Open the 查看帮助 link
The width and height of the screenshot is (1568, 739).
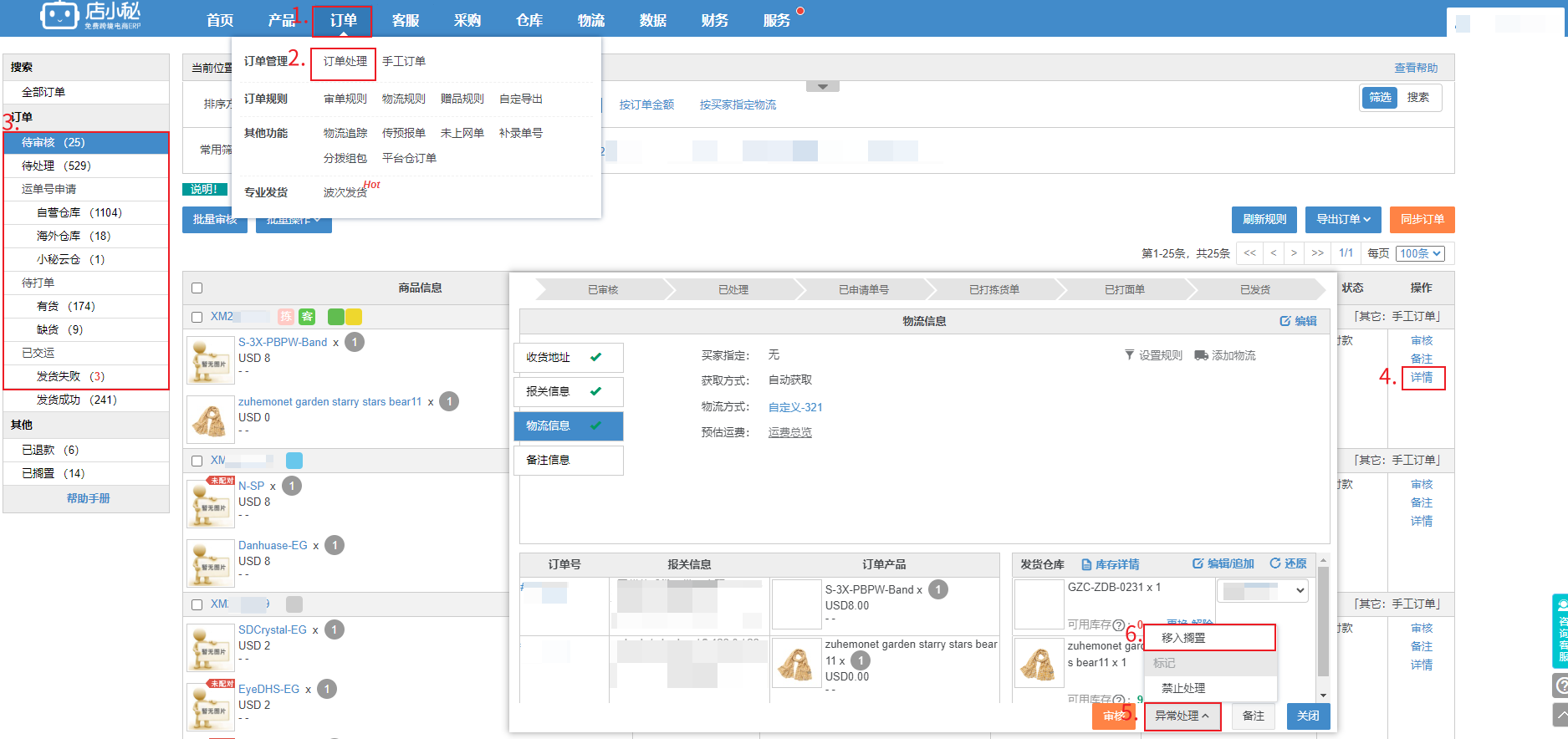tap(1416, 69)
